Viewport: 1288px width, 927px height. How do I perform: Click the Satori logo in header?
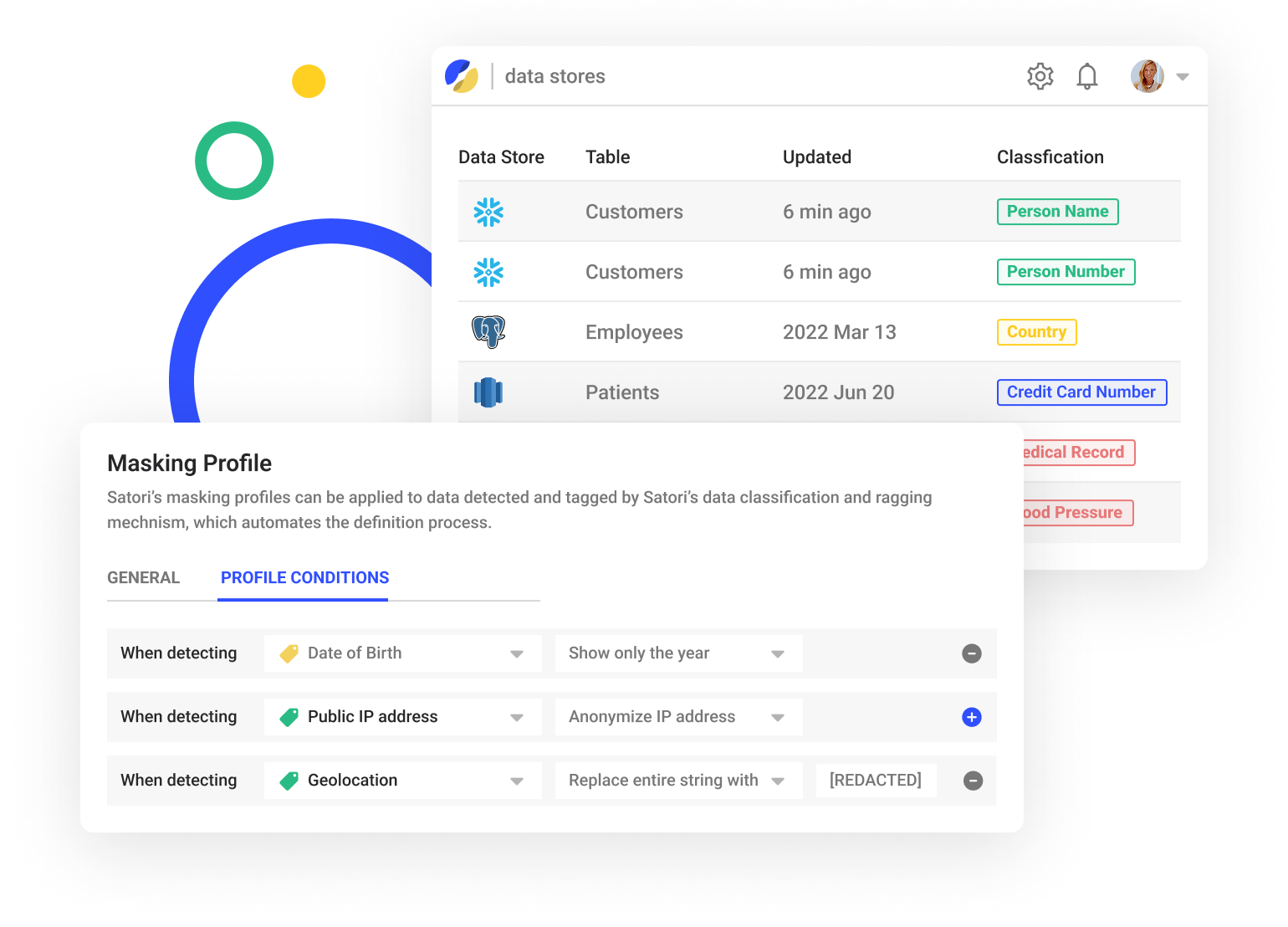click(x=462, y=76)
